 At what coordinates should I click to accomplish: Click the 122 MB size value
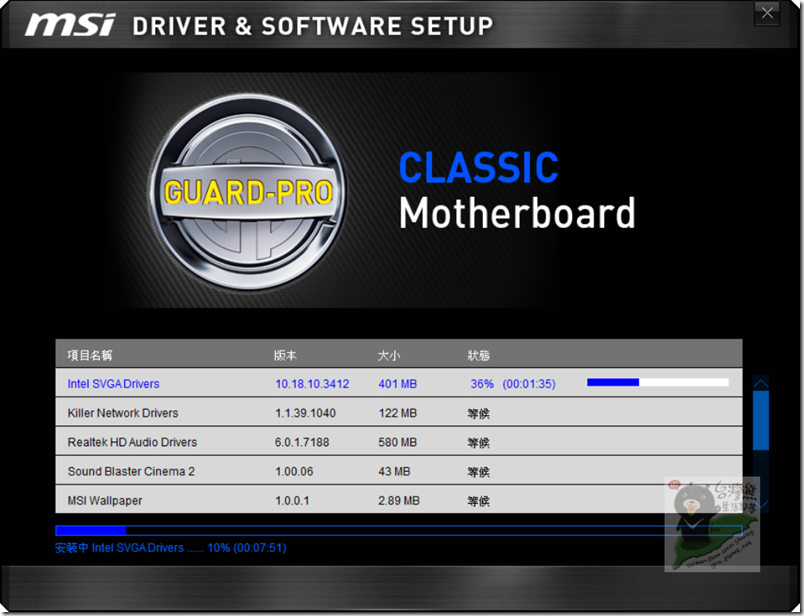coord(397,413)
